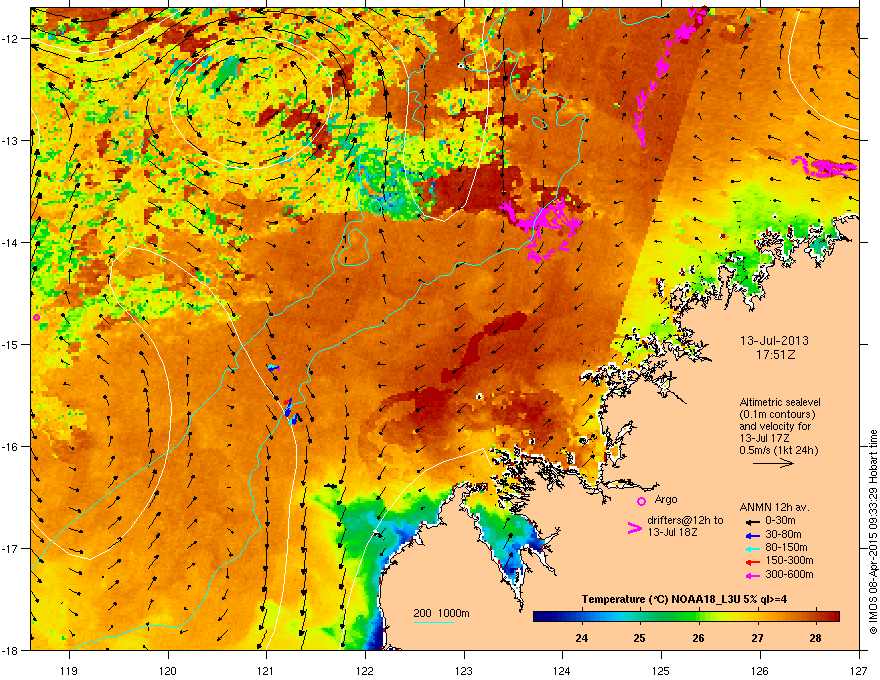The height and width of the screenshot is (680, 880).
Task: Click the drifter track near 126.5°E 13.3°S
Action: pyautogui.click(x=824, y=167)
